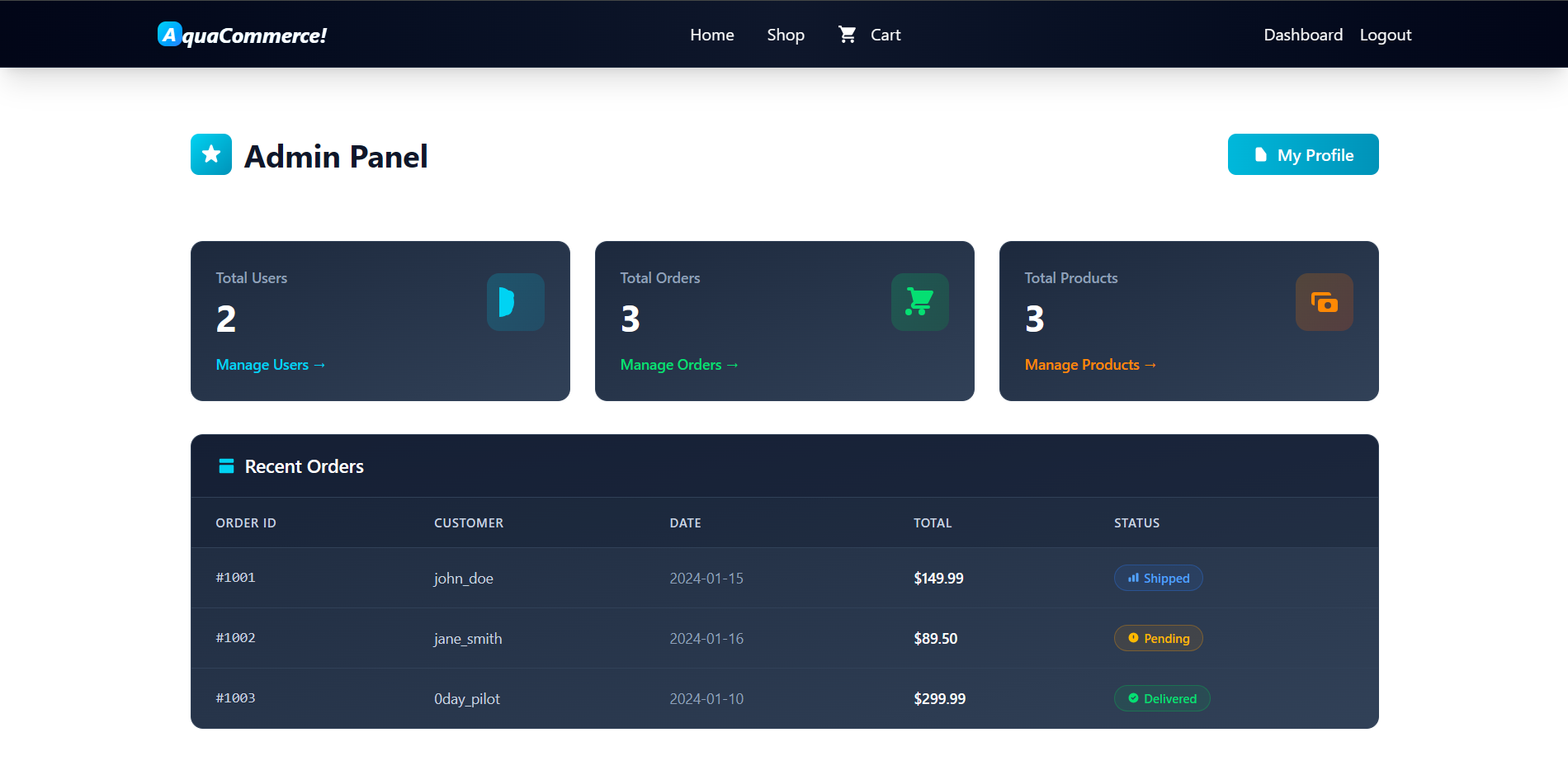The height and width of the screenshot is (761, 1568).
Task: Click the date 2024-01-16
Action: coord(706,639)
